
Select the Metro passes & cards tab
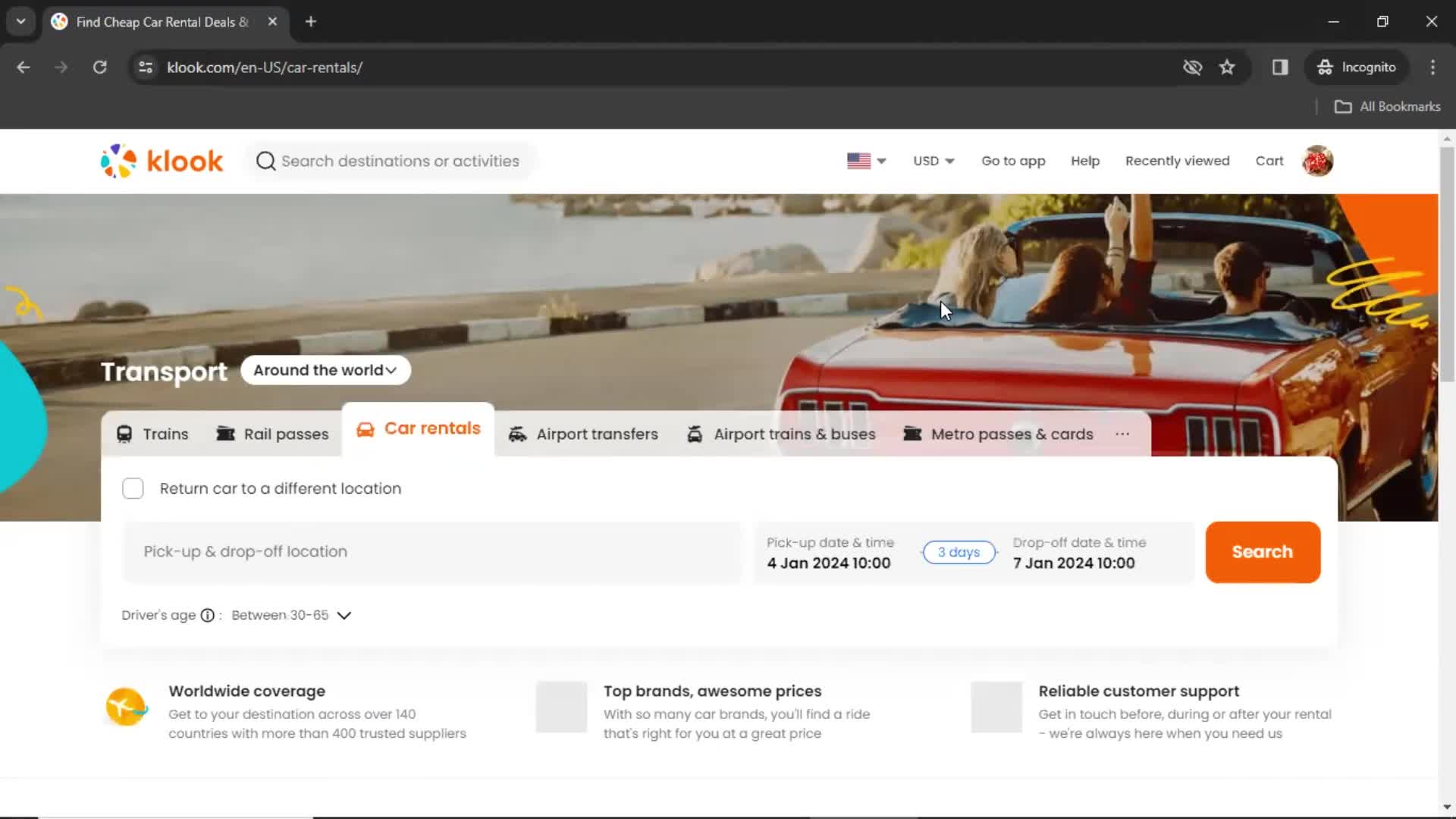click(x=1011, y=433)
